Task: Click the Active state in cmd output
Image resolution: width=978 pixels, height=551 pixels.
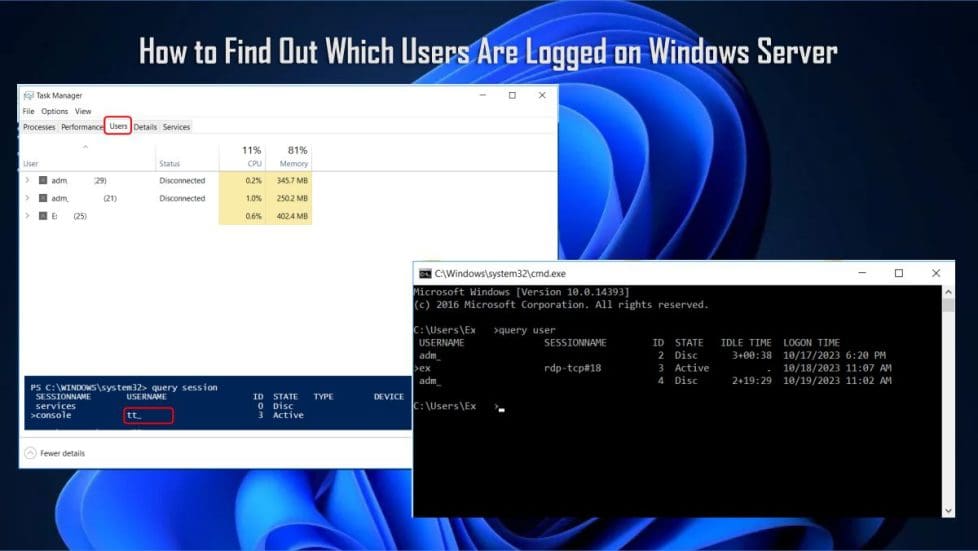Action: (x=692, y=368)
